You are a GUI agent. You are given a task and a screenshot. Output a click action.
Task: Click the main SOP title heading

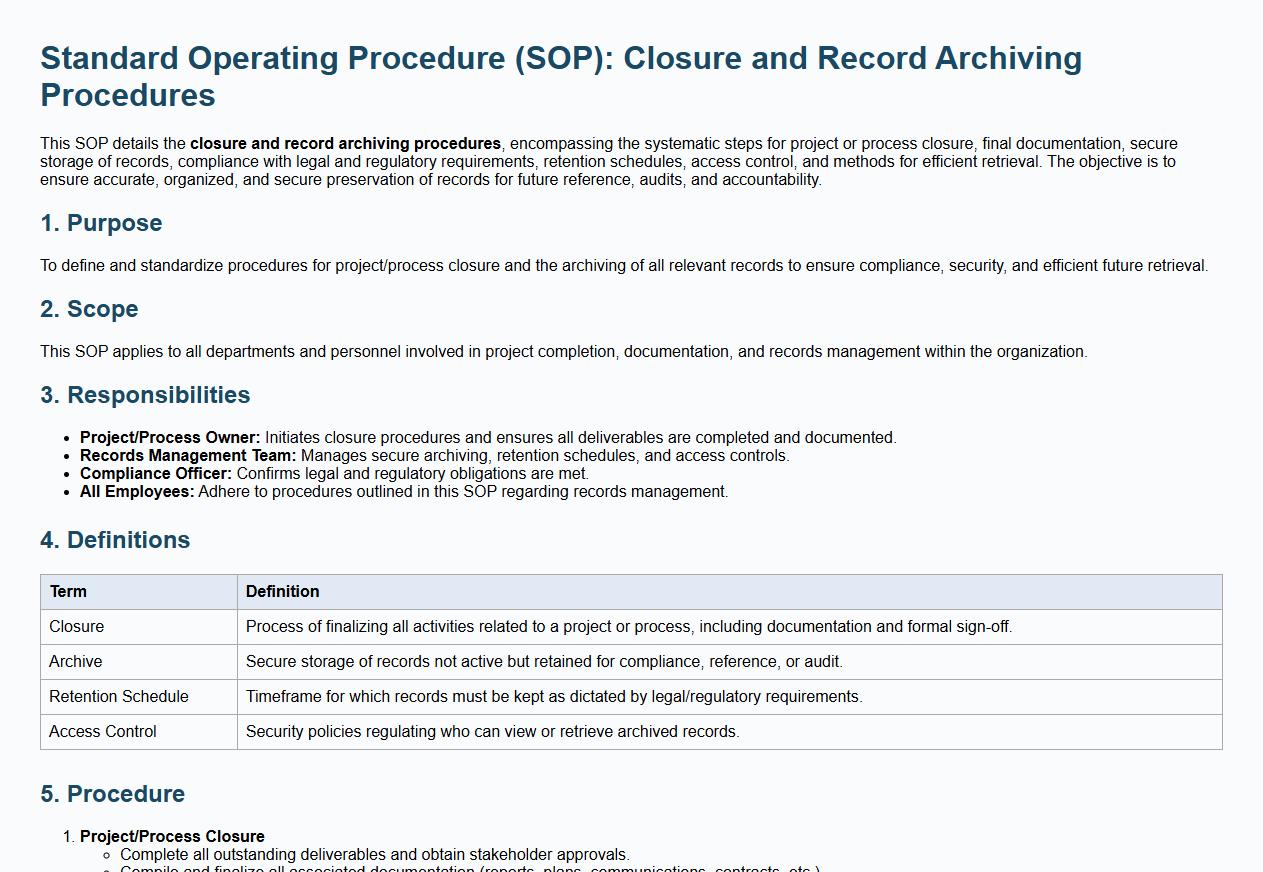click(560, 76)
